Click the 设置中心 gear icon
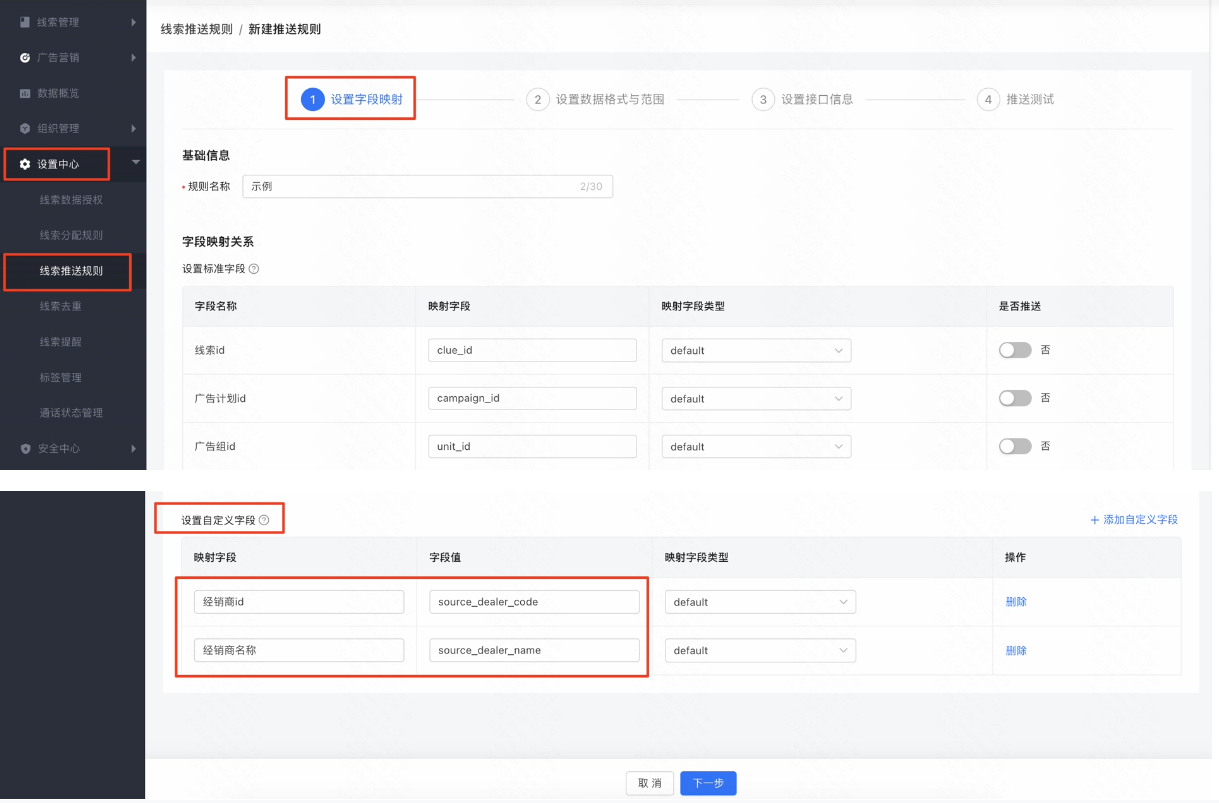The height and width of the screenshot is (803, 1219). (x=25, y=164)
